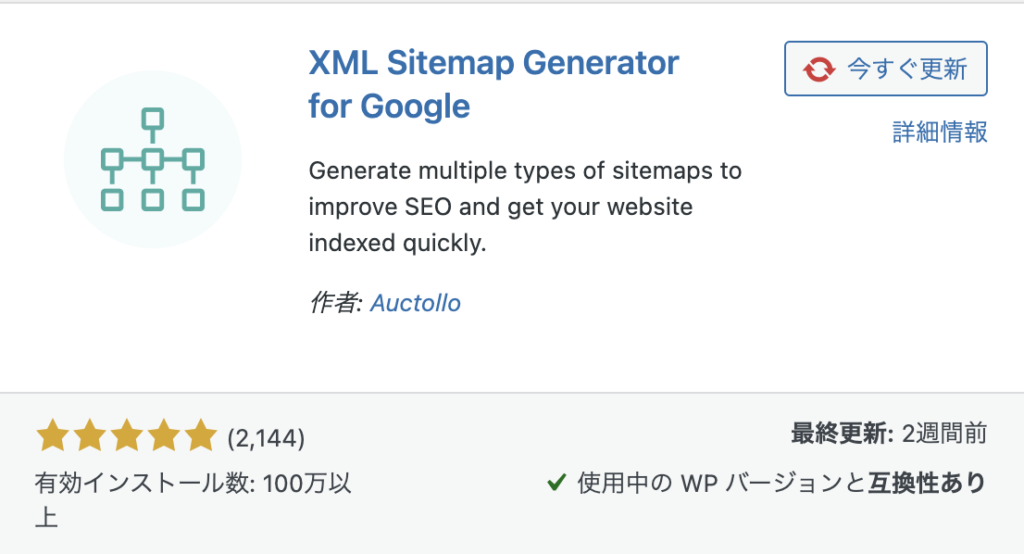
Task: Click the sitemap plugin thumbnail icon
Action: (x=153, y=159)
